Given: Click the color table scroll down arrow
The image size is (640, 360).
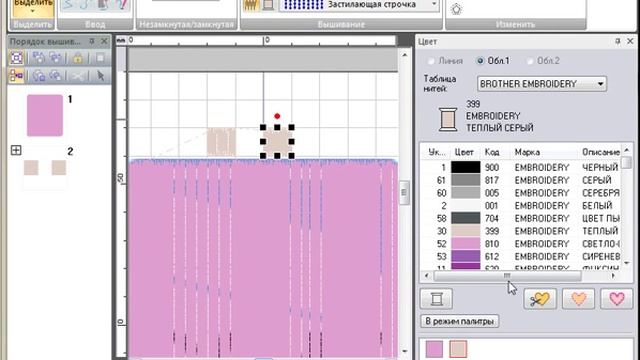Looking at the screenshot, I should (627, 263).
